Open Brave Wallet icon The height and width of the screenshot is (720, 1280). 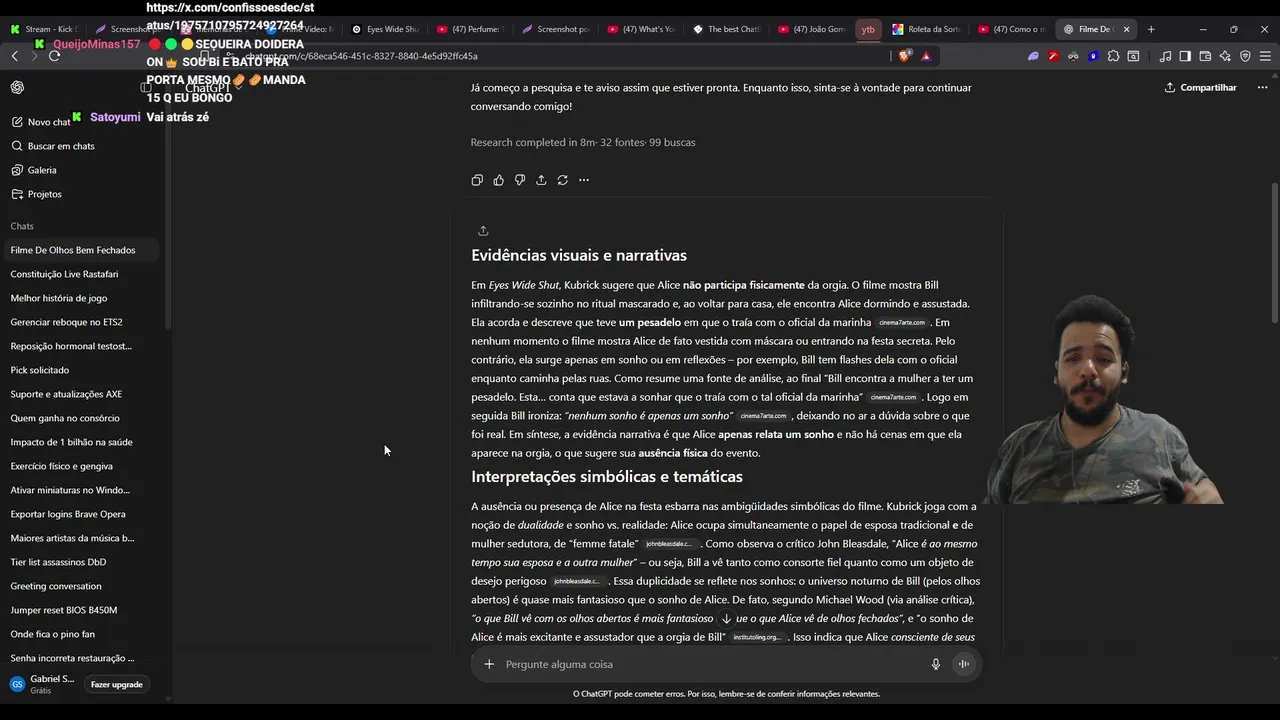pos(1205,56)
